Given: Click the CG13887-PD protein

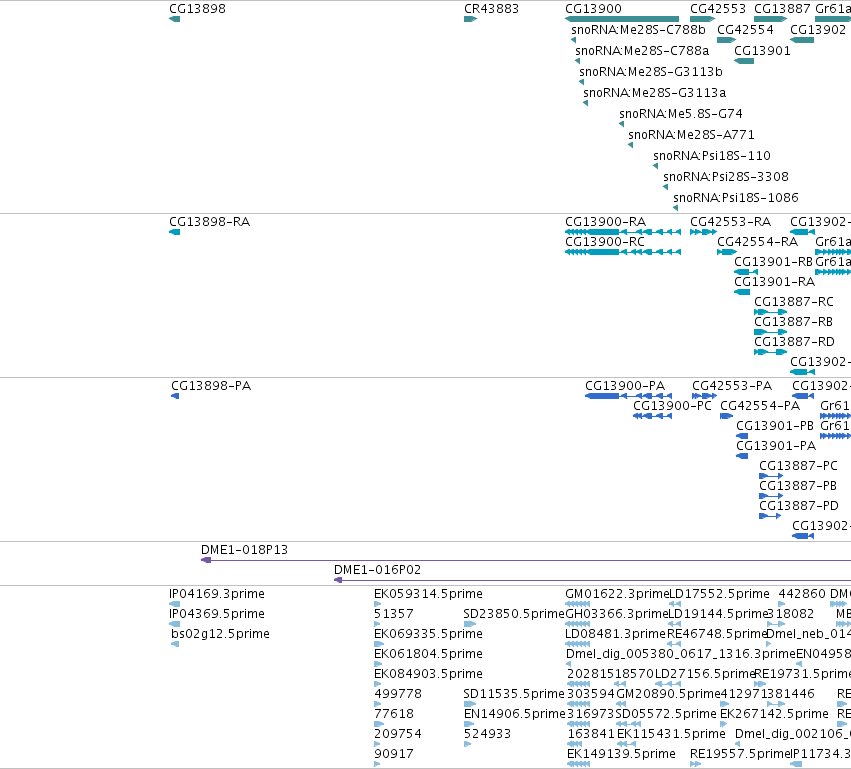Looking at the screenshot, I should [x=770, y=517].
